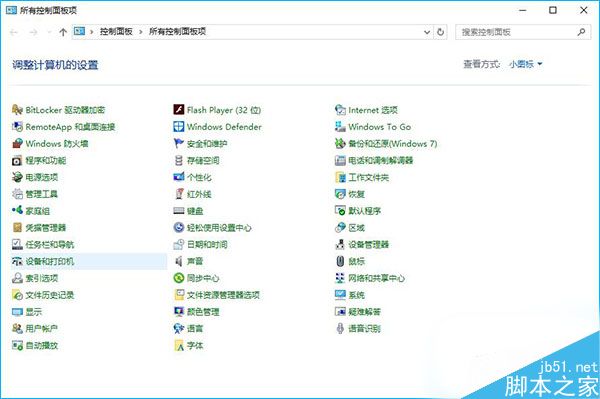This screenshot has height=399, width=600.
Task: Open the 默认程序 item
Action: [358, 211]
